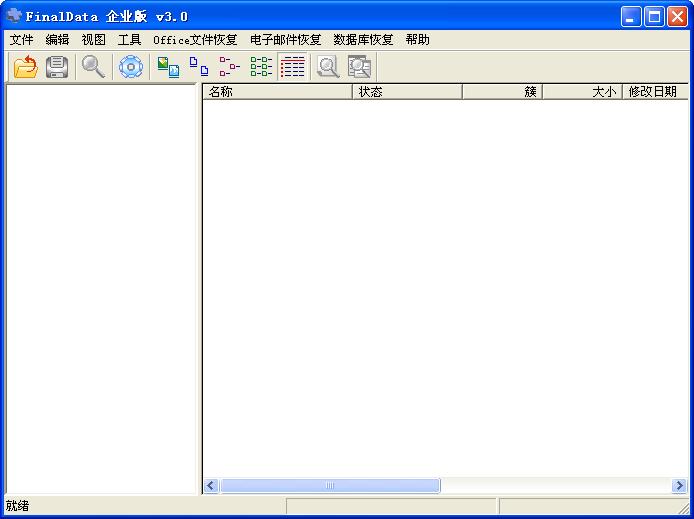694x519 pixels.
Task: Open the 文件 menu
Action: tap(21, 40)
